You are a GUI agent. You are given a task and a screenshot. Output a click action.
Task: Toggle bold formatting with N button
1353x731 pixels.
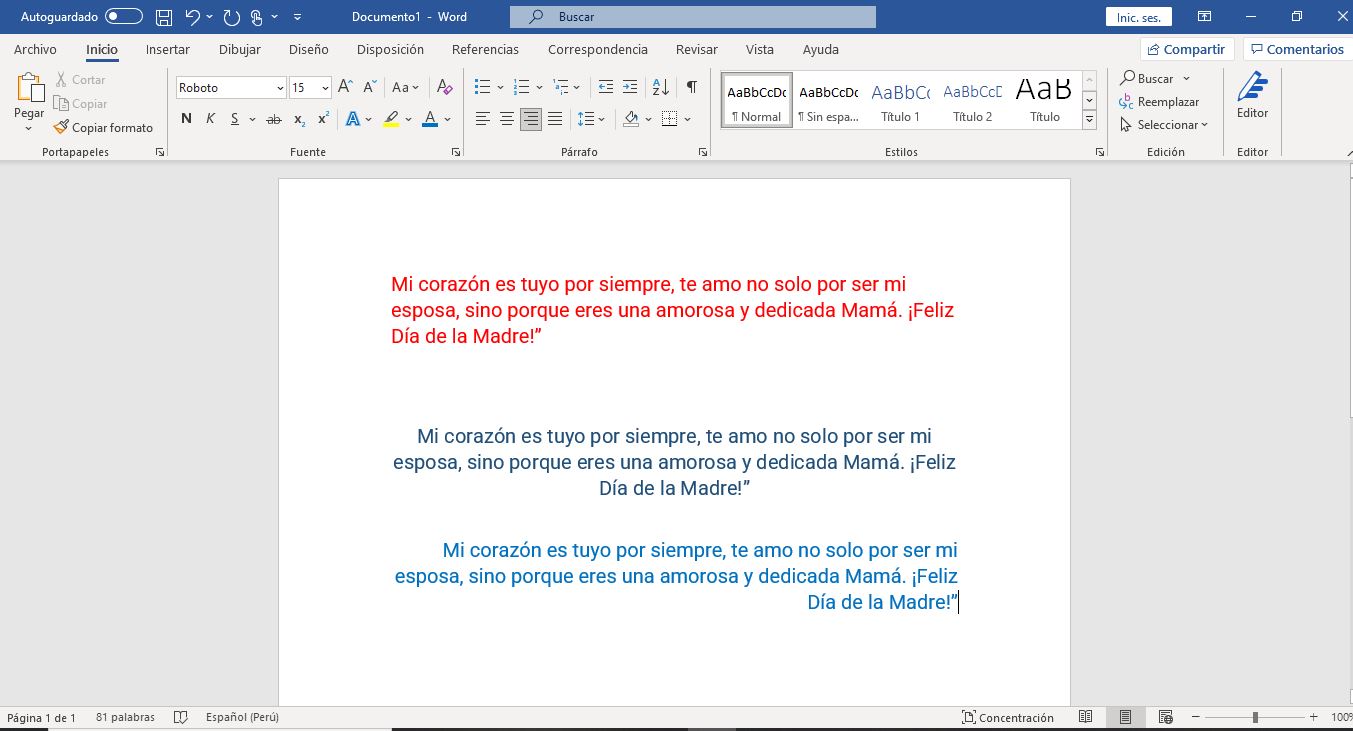click(x=186, y=119)
